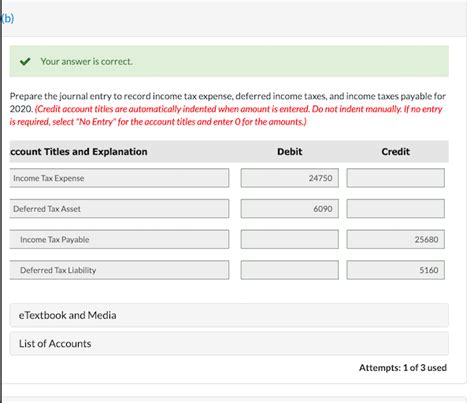
Task: Click the Debit column header
Action: (x=290, y=152)
